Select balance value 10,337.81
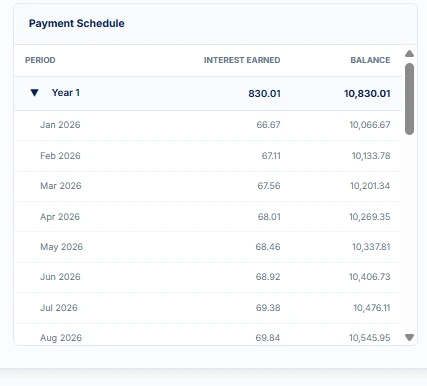This screenshot has width=427, height=386. pyautogui.click(x=371, y=247)
